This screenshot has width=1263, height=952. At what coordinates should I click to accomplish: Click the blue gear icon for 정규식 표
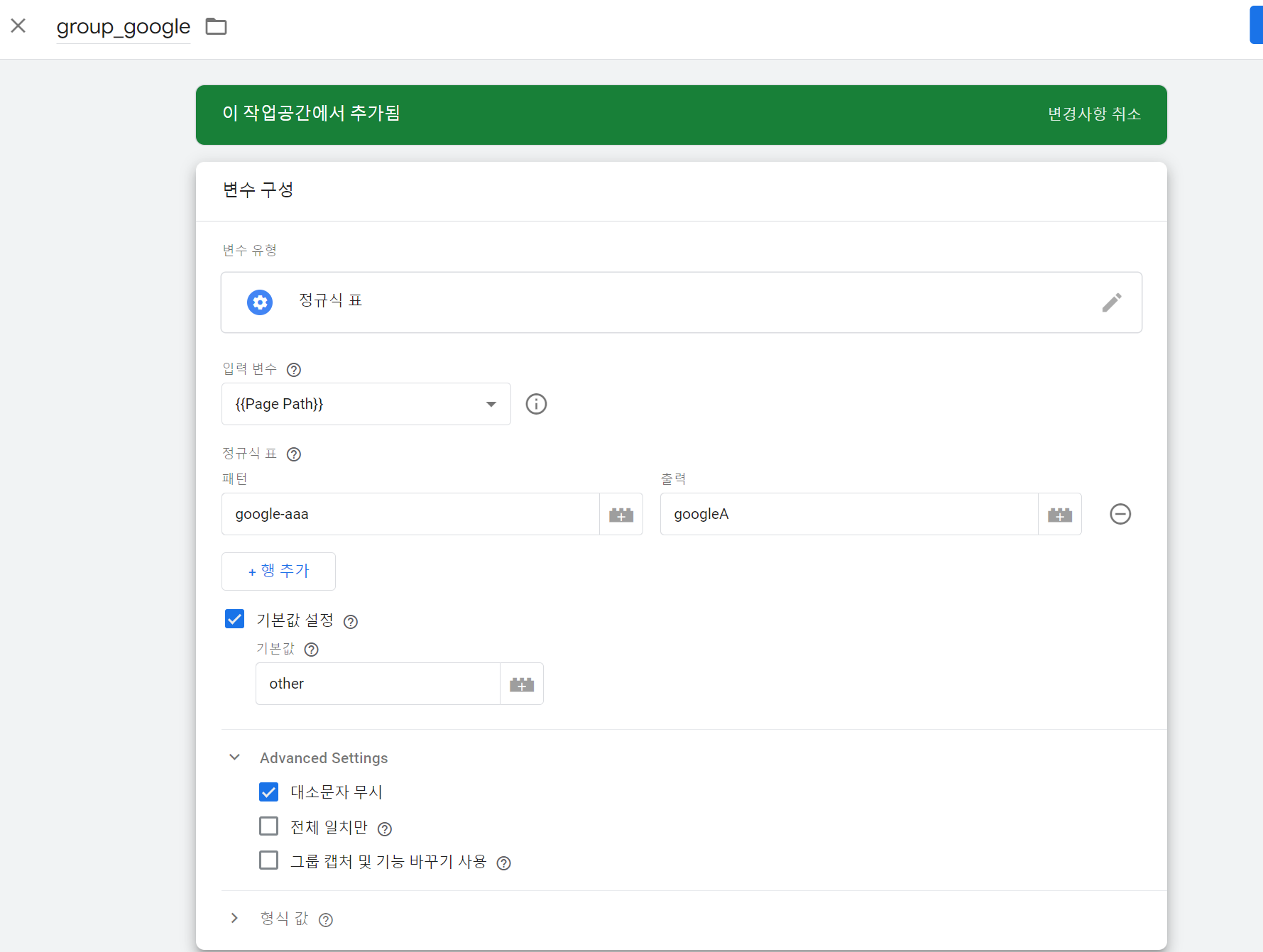[x=260, y=302]
